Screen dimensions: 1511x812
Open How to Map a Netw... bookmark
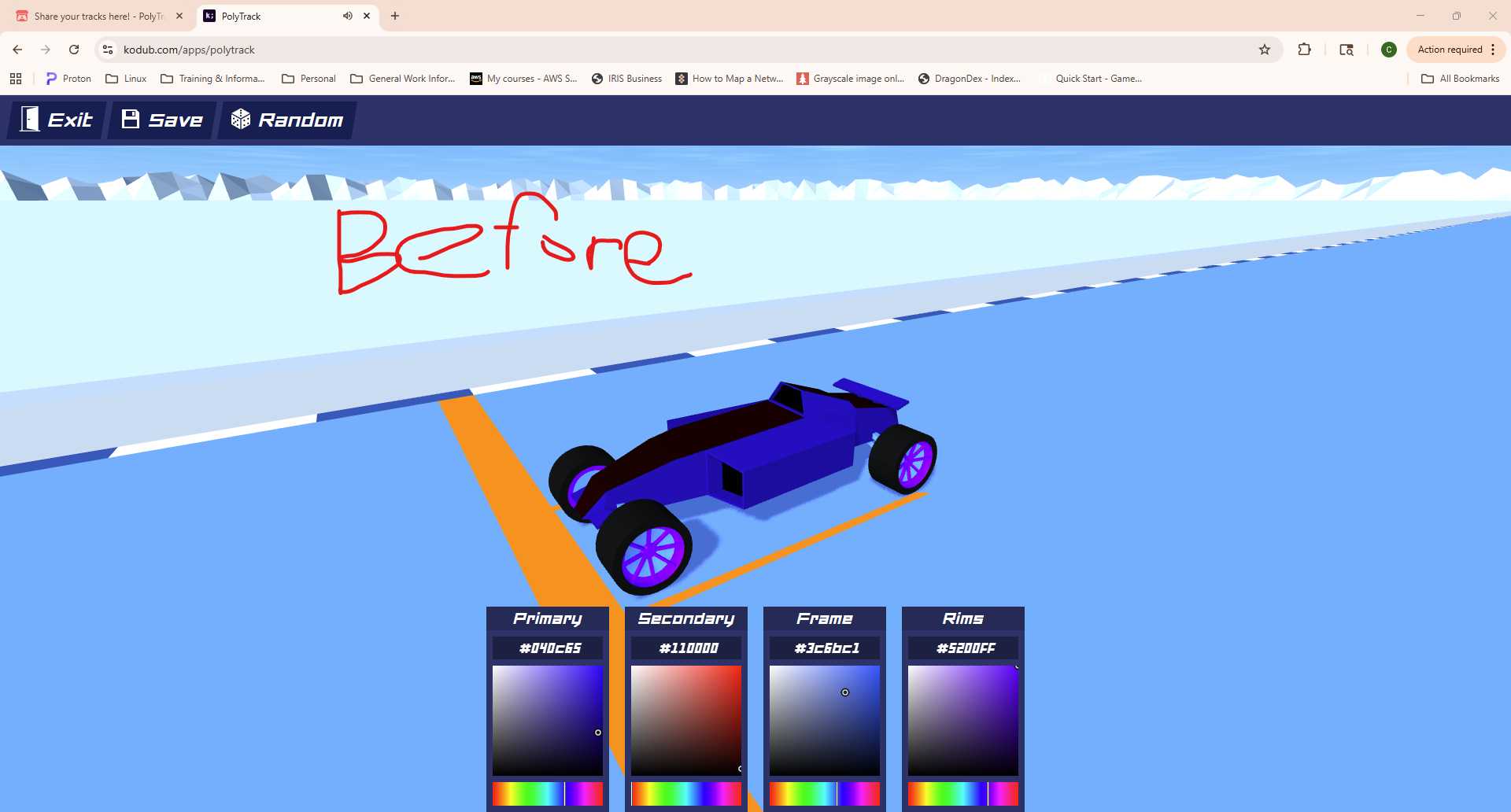click(x=730, y=79)
